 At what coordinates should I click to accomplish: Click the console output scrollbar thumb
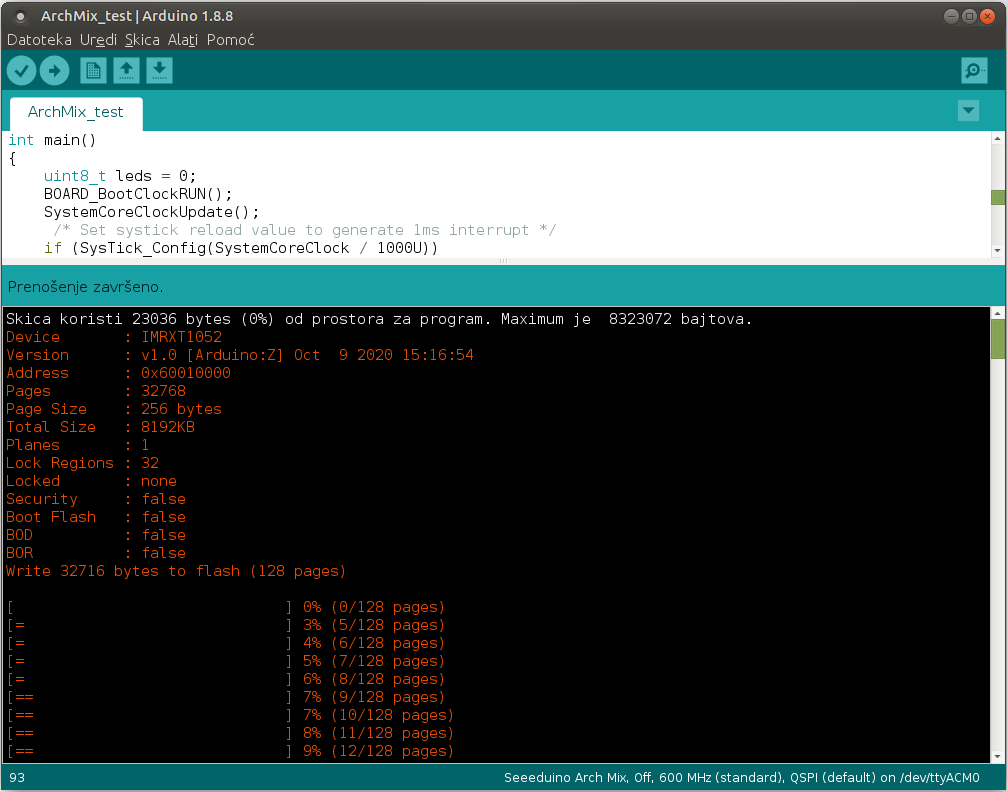[x=997, y=340]
